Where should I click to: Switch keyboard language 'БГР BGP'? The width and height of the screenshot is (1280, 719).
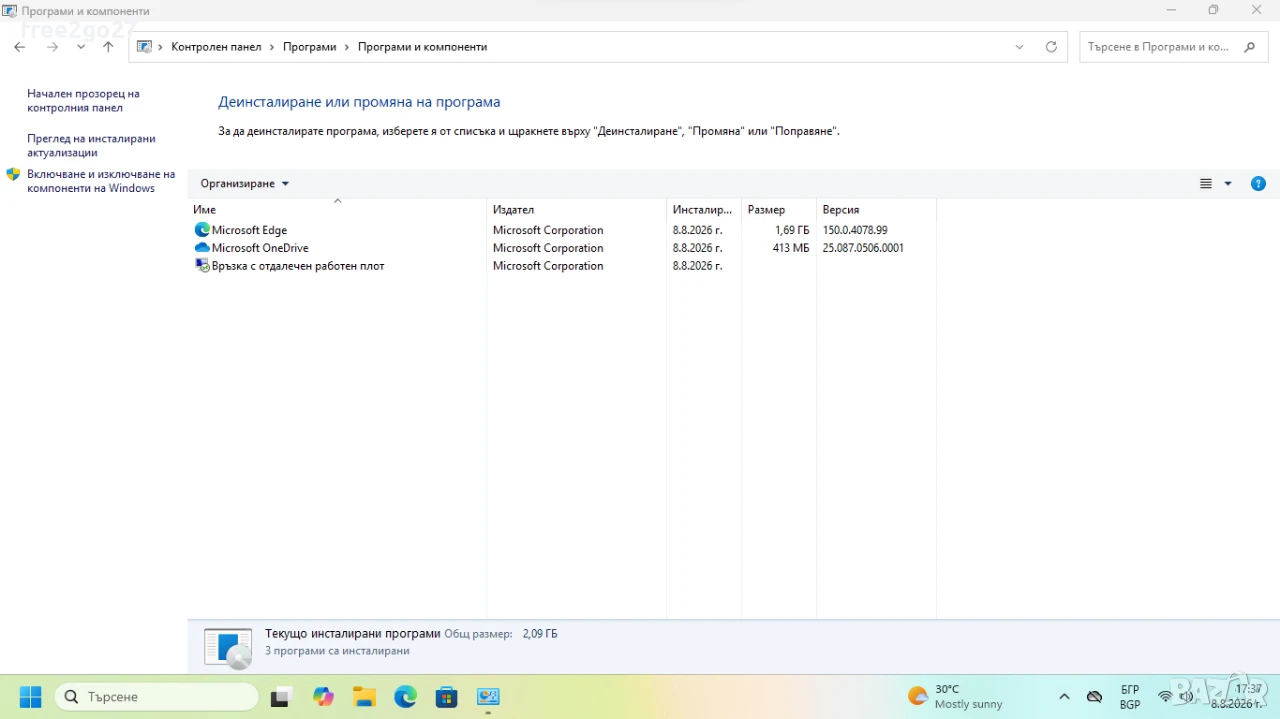pyautogui.click(x=1130, y=697)
